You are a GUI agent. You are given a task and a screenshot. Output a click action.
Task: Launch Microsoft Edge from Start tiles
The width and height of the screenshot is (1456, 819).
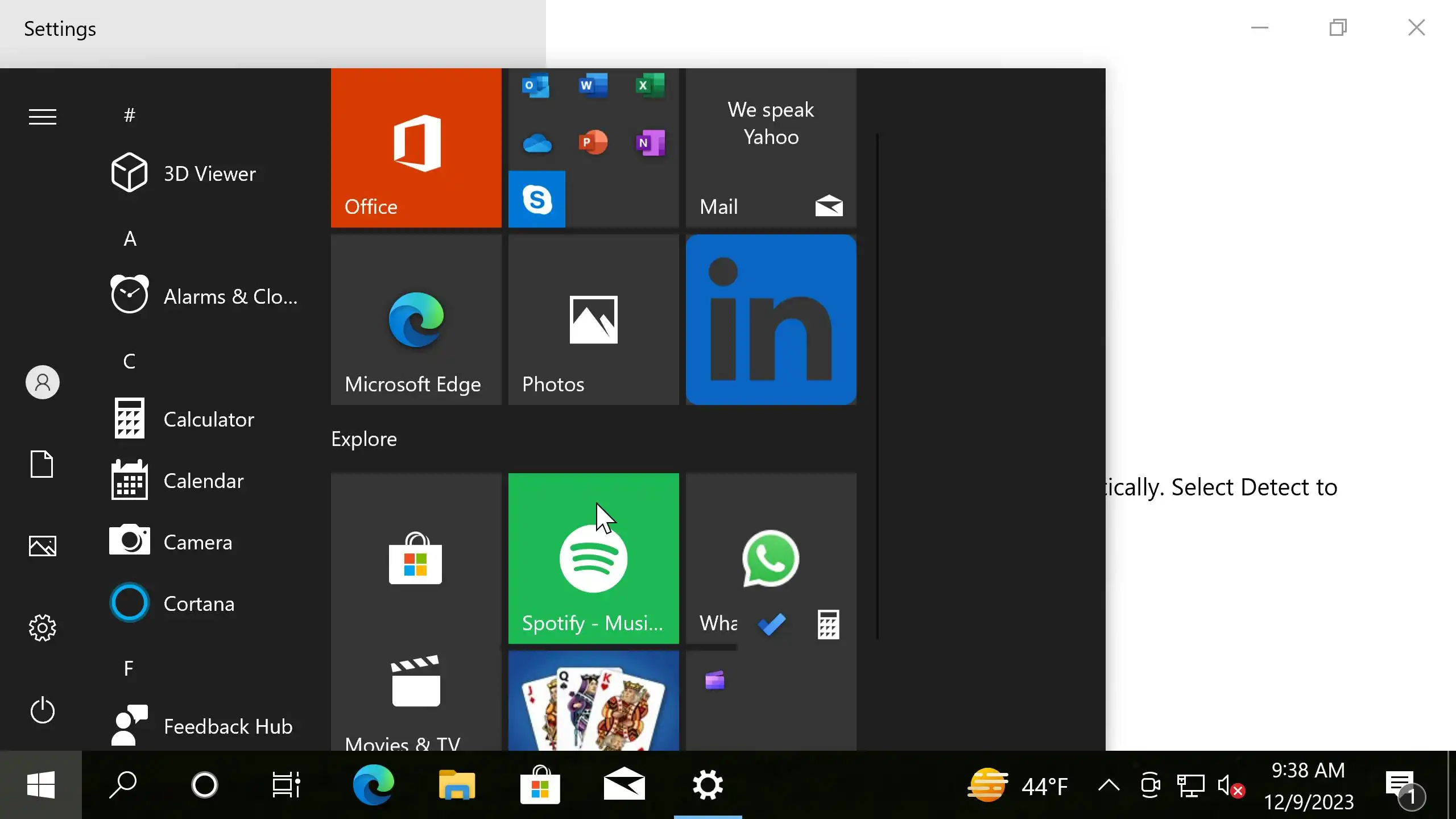click(416, 319)
